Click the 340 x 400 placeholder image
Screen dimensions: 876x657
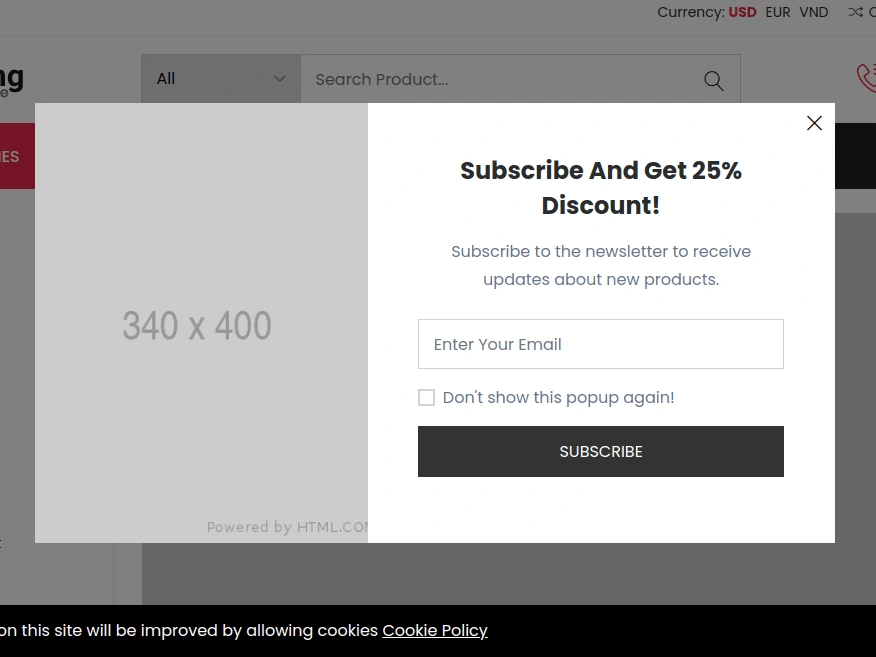(x=198, y=324)
